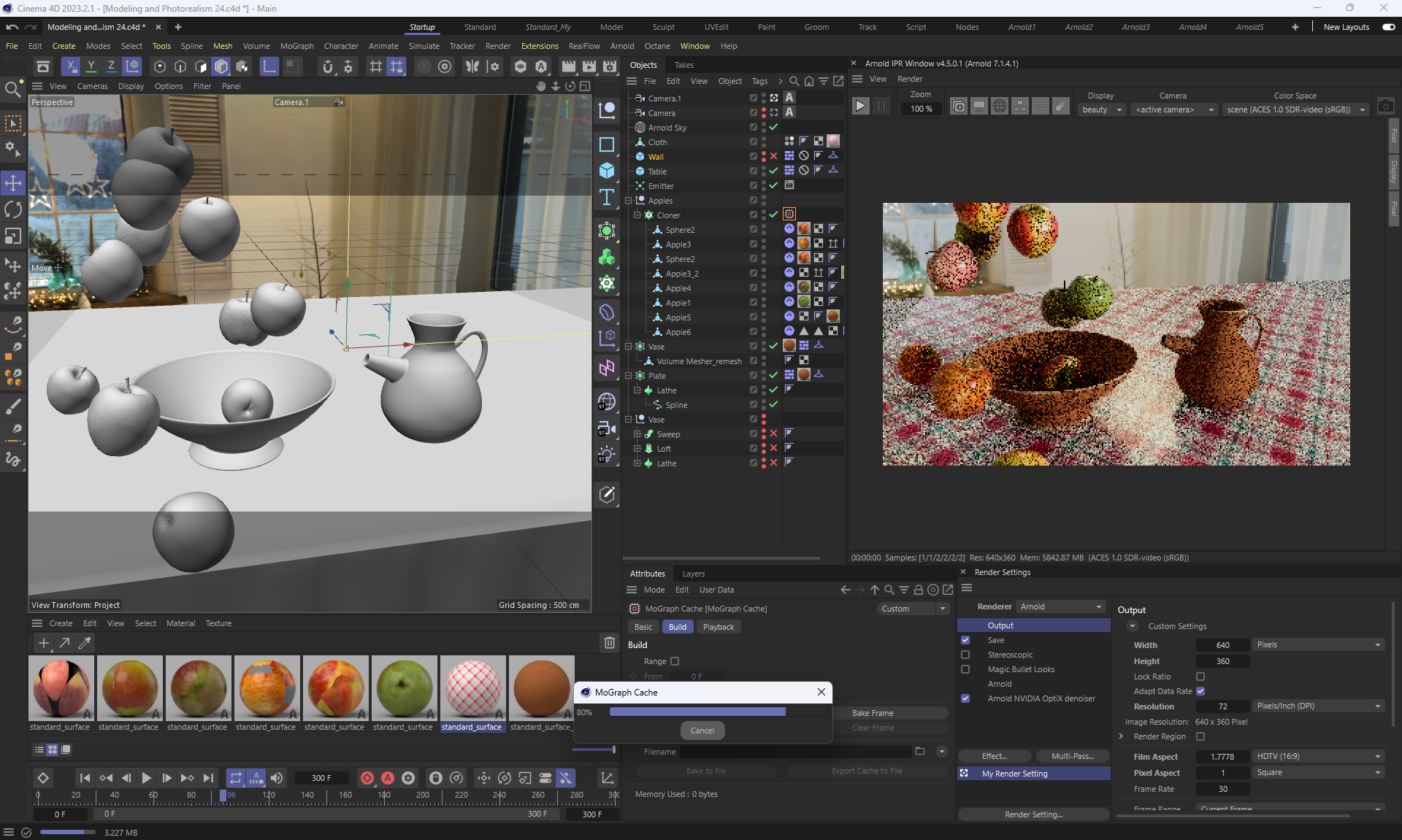Collapse the Cloner object tree node

point(637,215)
